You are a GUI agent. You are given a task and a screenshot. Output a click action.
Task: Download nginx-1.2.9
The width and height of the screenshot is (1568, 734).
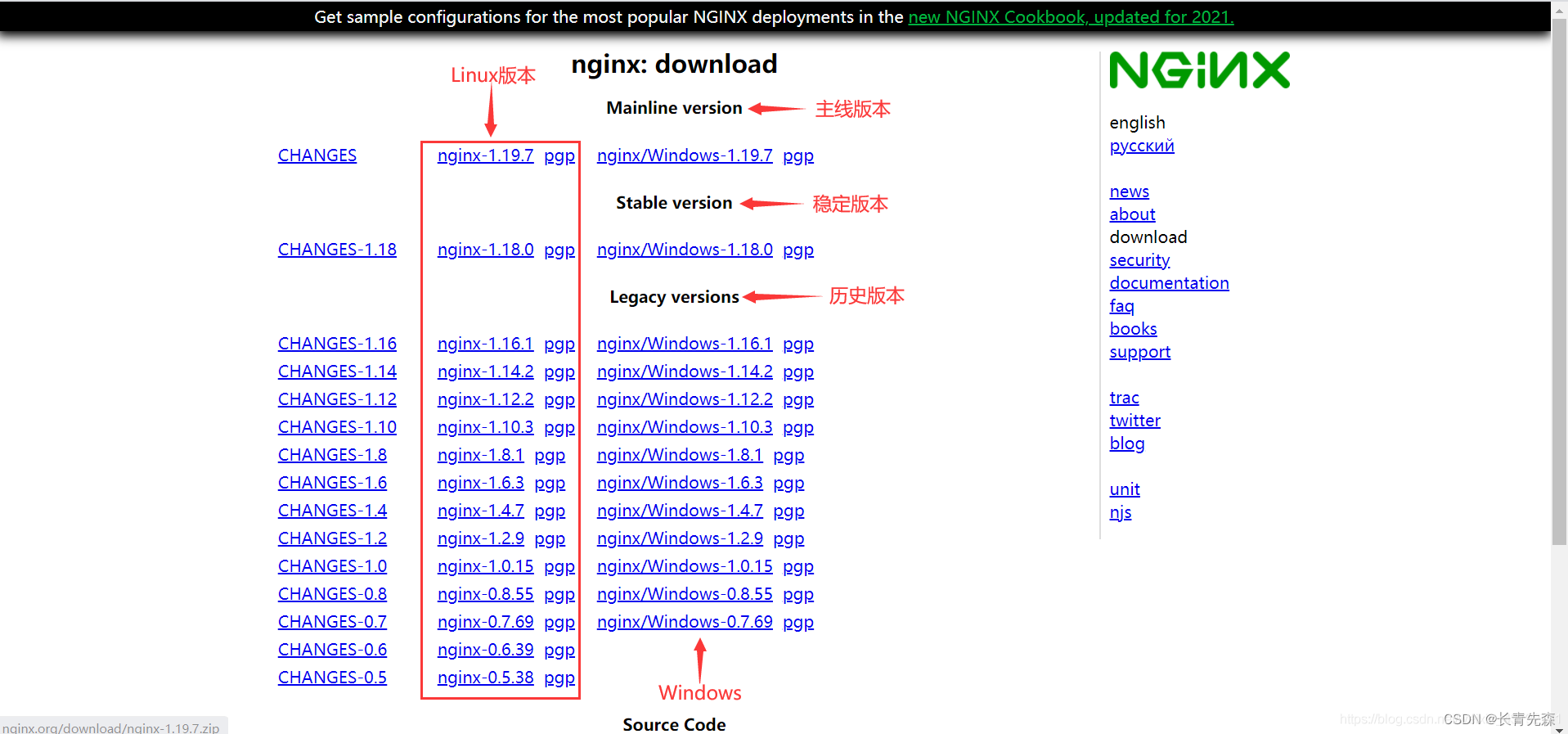[x=480, y=538]
